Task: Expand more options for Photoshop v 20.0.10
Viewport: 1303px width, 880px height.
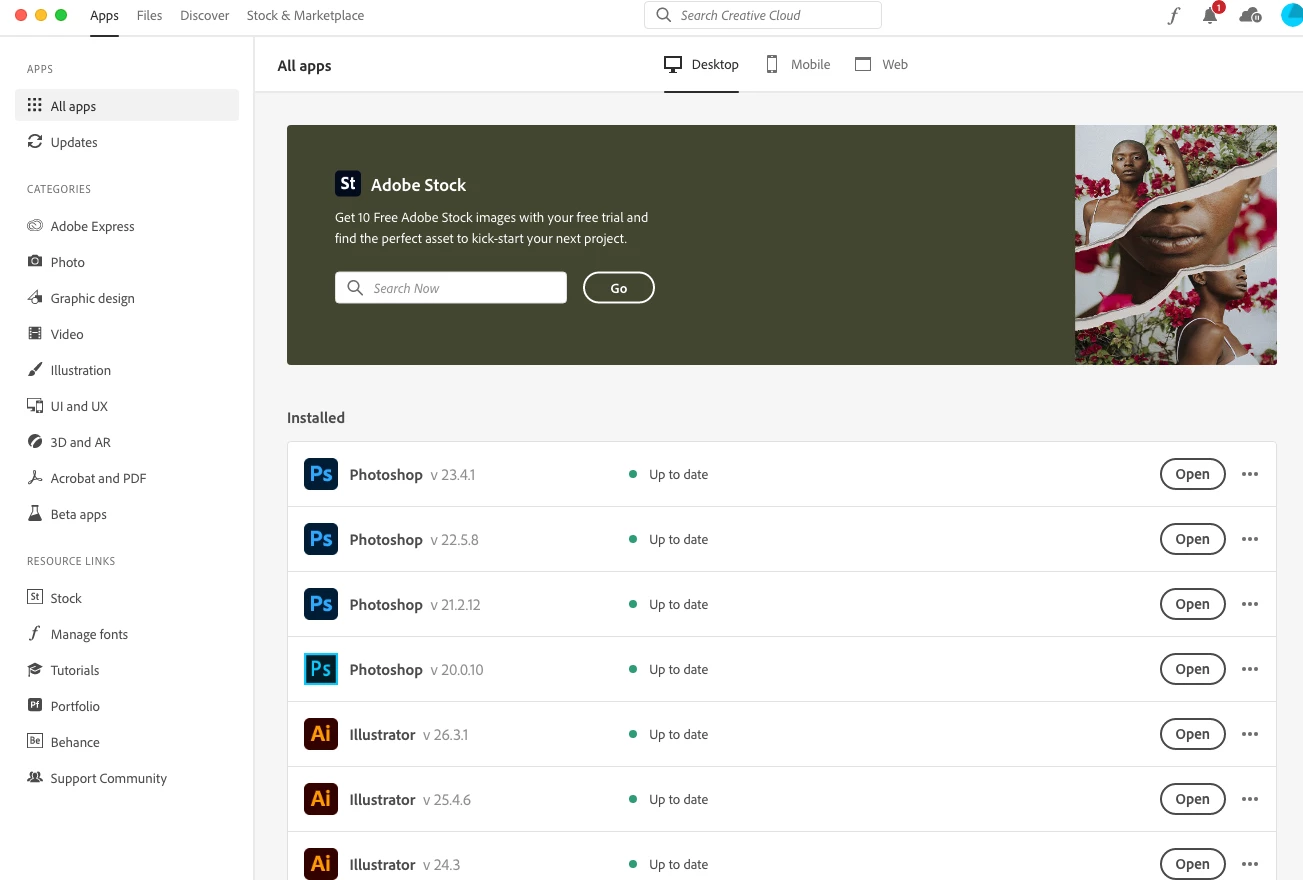Action: (1250, 669)
